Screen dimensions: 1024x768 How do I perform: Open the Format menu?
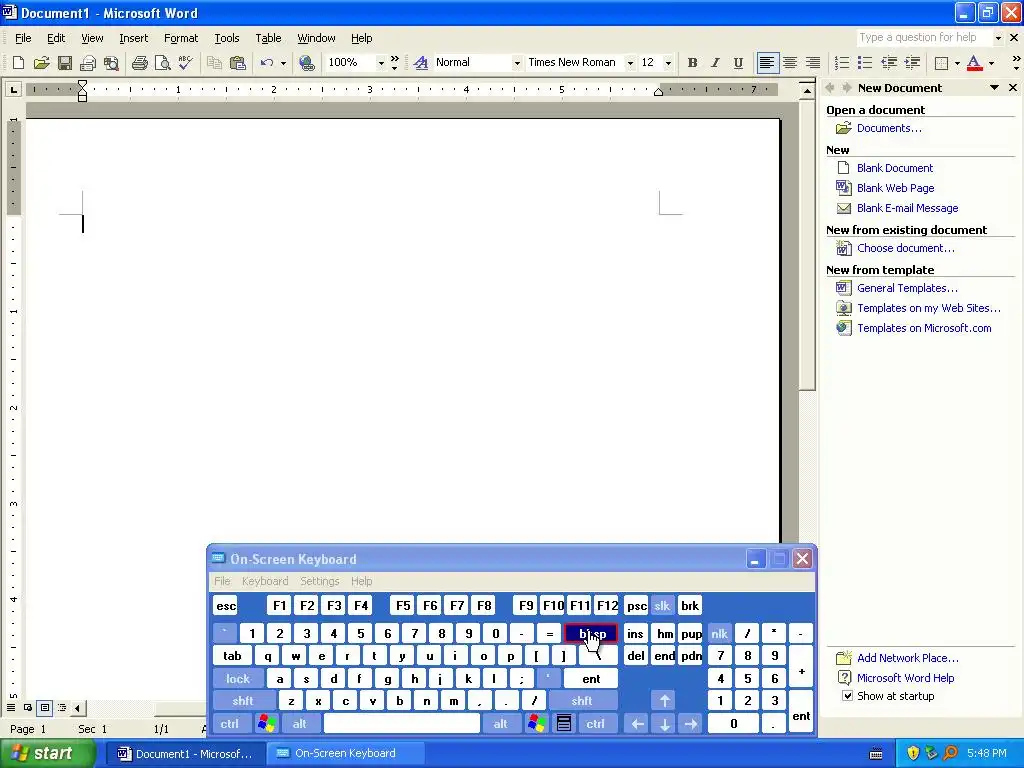click(x=181, y=39)
